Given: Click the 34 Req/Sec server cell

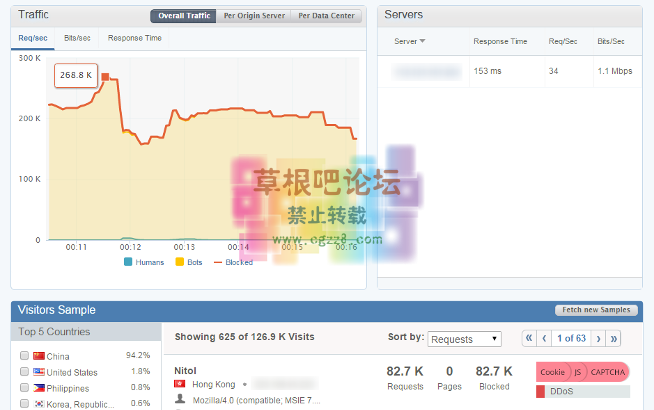Looking at the screenshot, I should (x=553, y=71).
